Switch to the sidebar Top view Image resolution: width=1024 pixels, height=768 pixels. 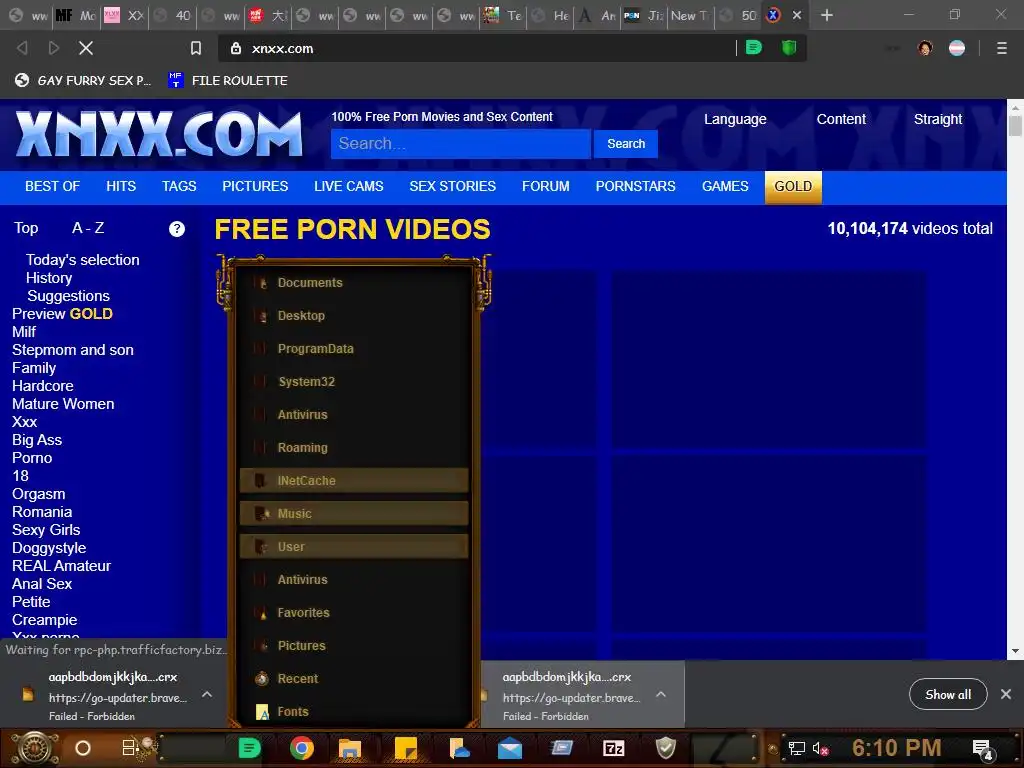26,228
